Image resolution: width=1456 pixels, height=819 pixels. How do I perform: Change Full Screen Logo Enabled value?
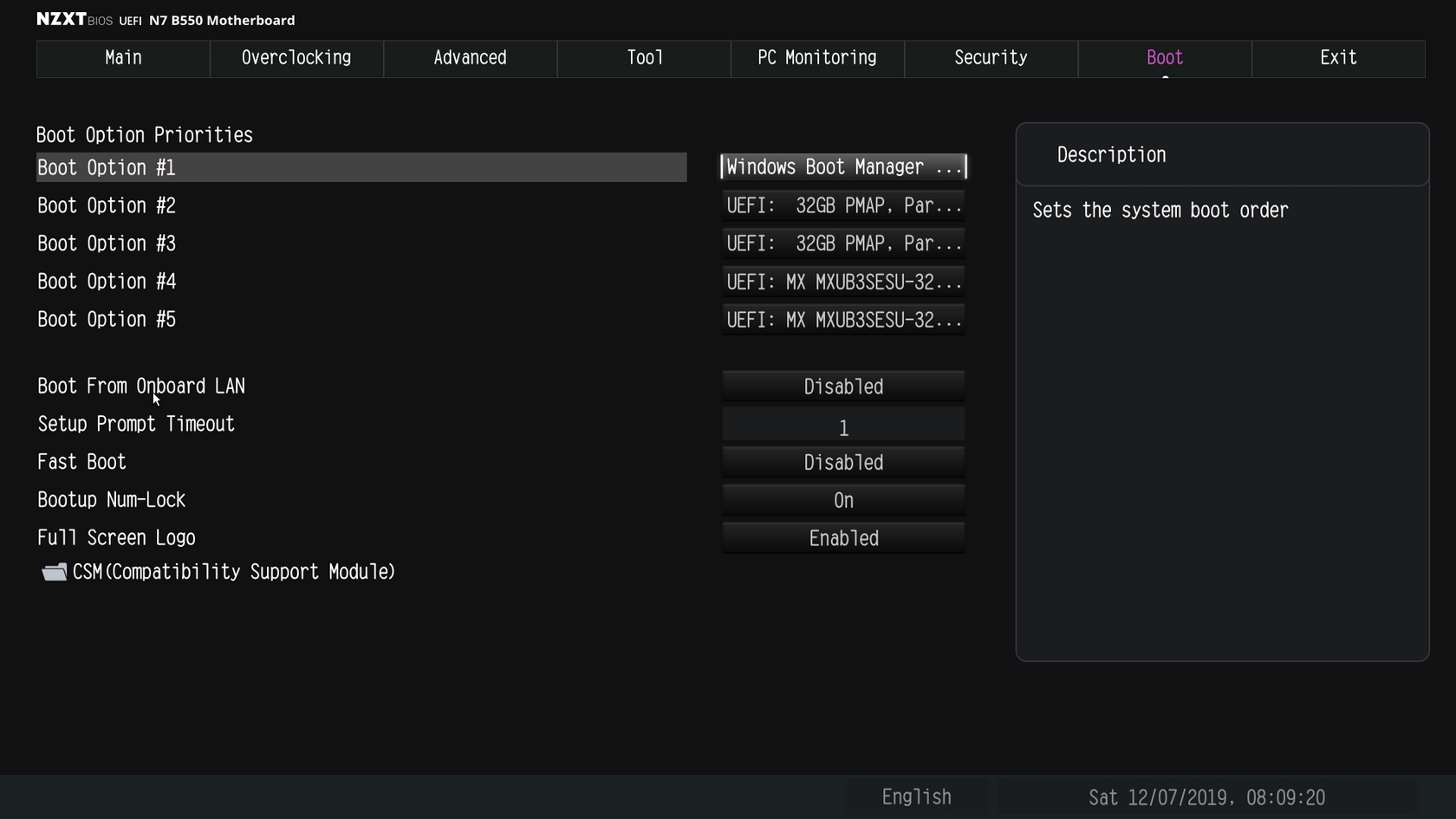[843, 539]
